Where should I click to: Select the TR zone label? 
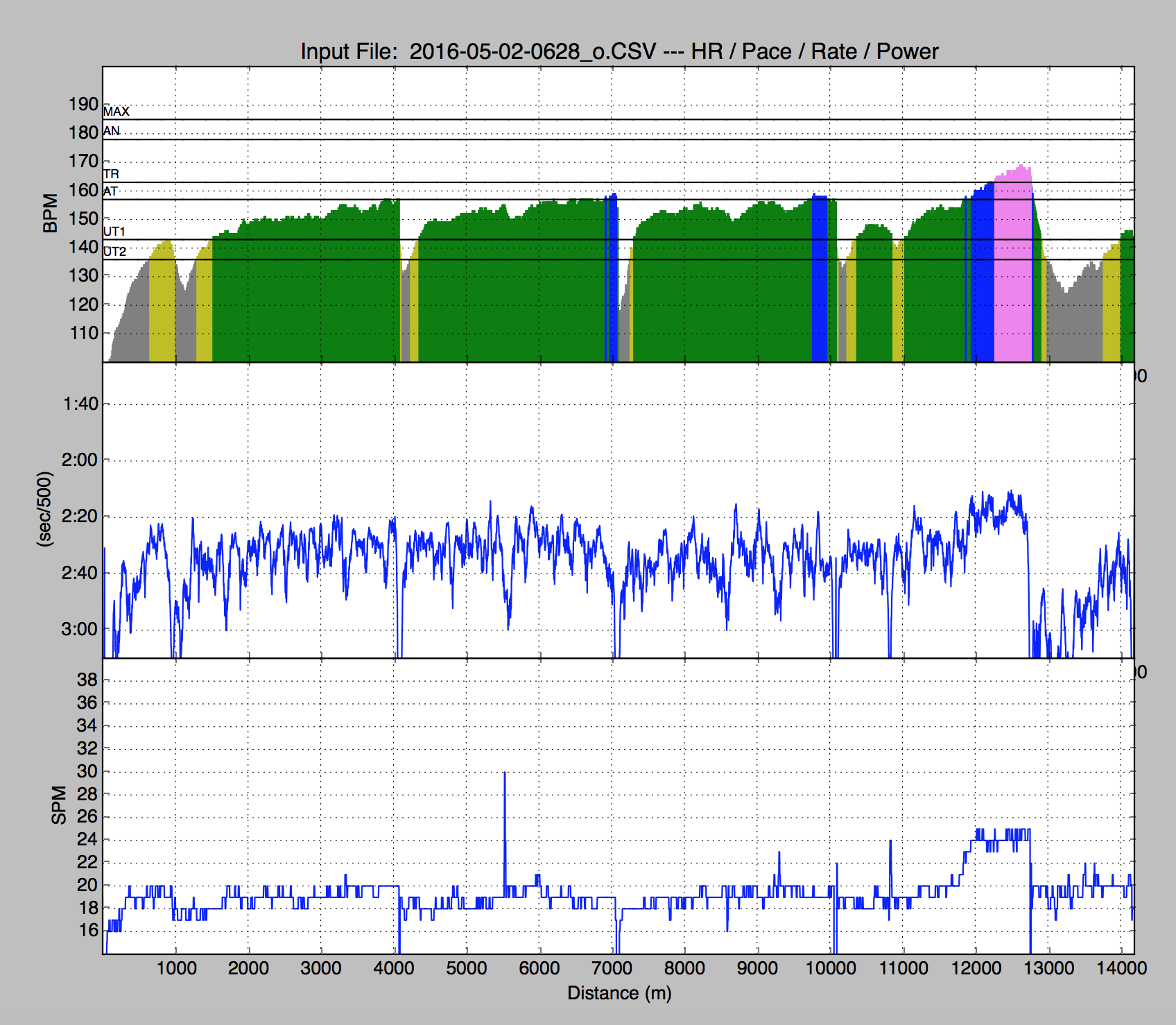(x=111, y=174)
